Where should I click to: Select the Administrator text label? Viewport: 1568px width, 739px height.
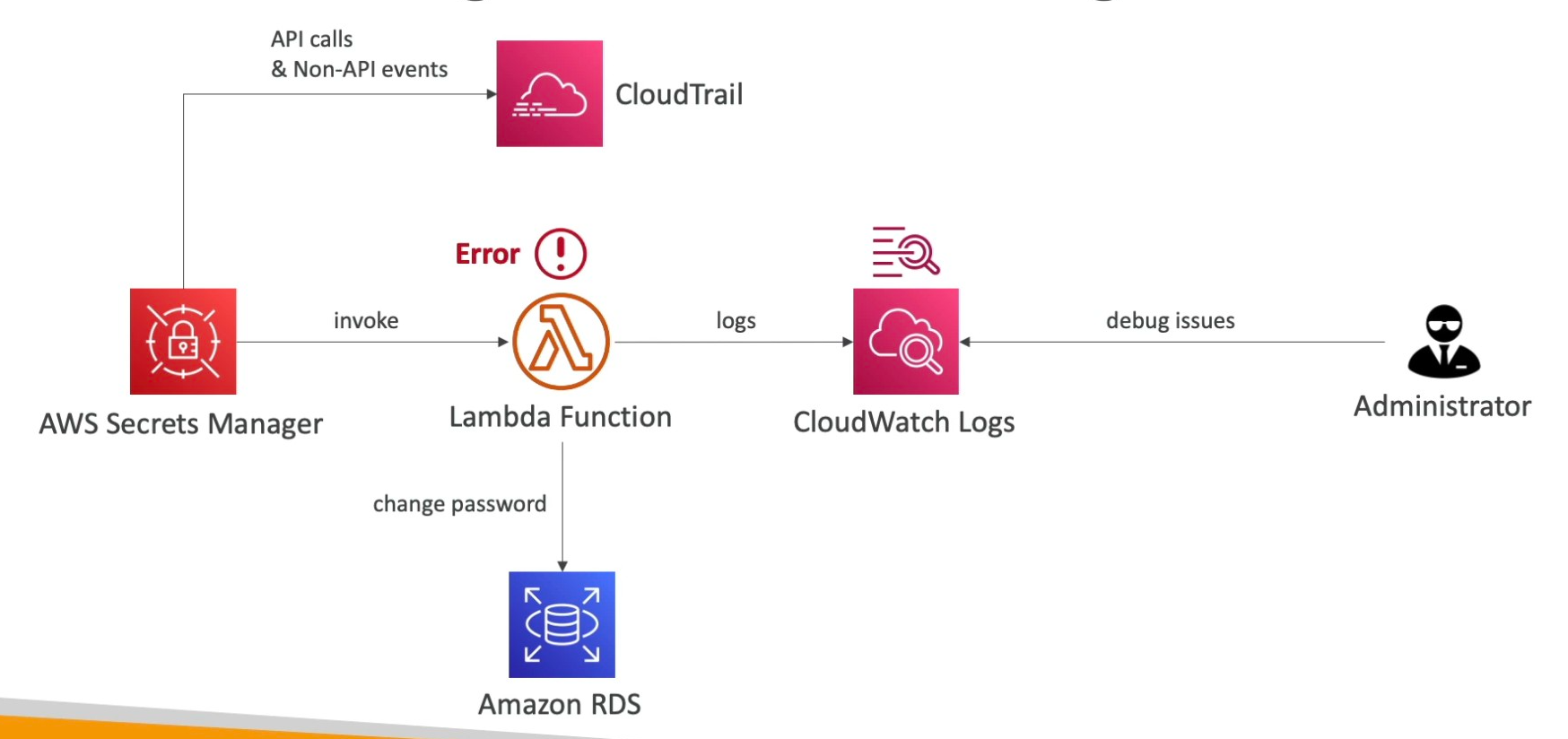(x=1442, y=406)
